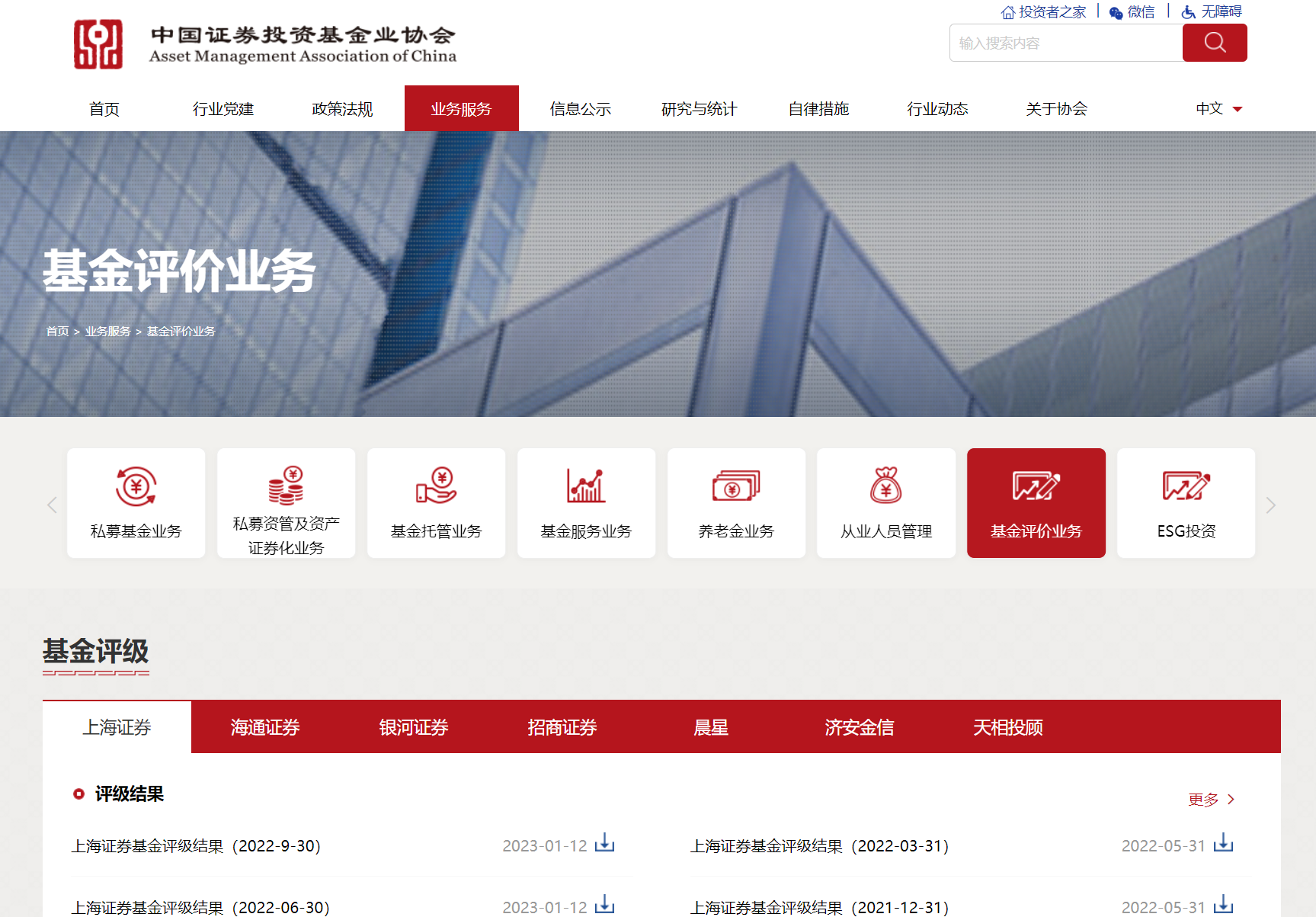Expand 更多 rating results arrow
The image size is (1316, 917).
[x=1231, y=799]
